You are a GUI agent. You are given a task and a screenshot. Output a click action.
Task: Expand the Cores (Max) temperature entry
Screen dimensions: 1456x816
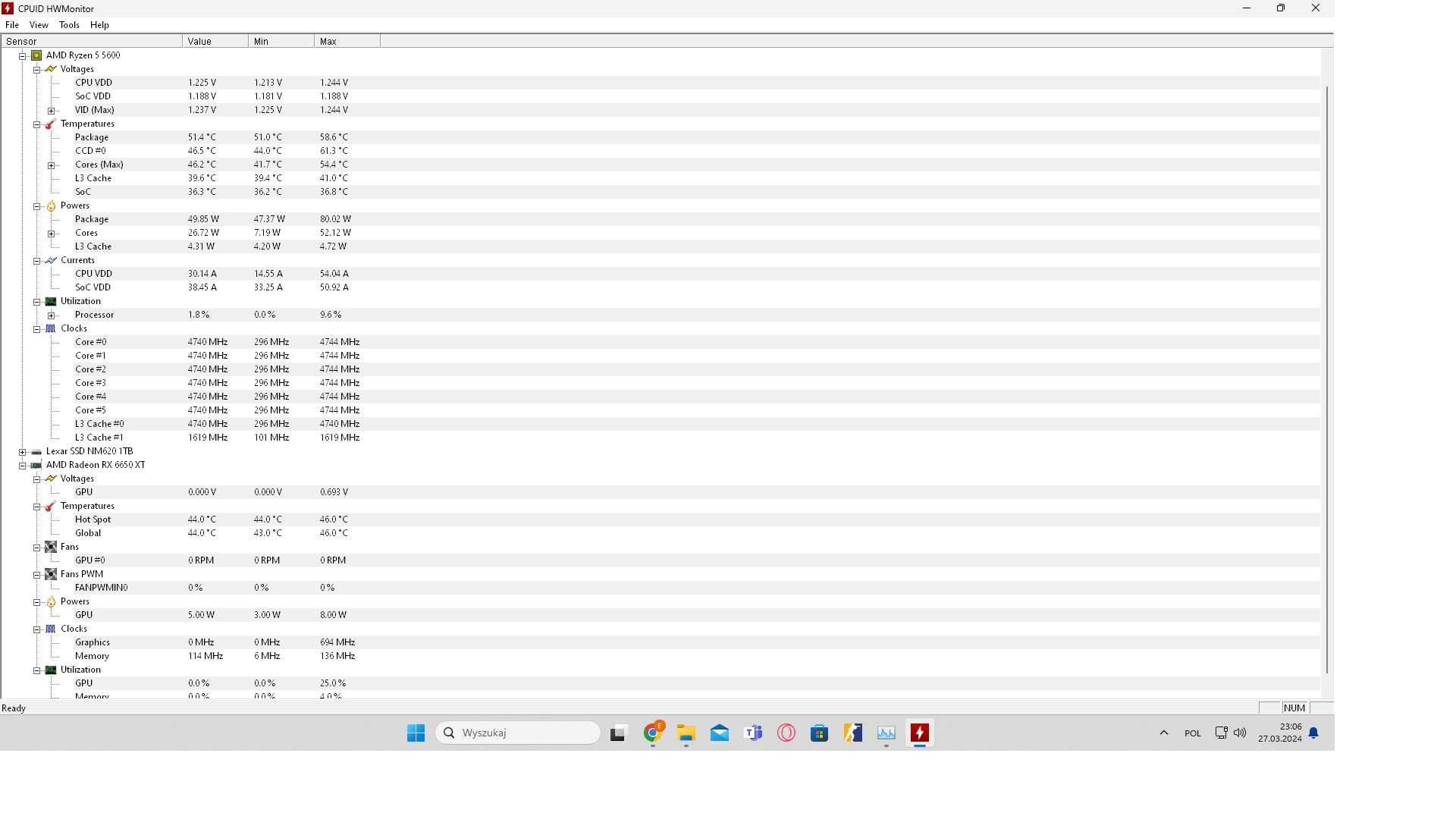pos(51,165)
